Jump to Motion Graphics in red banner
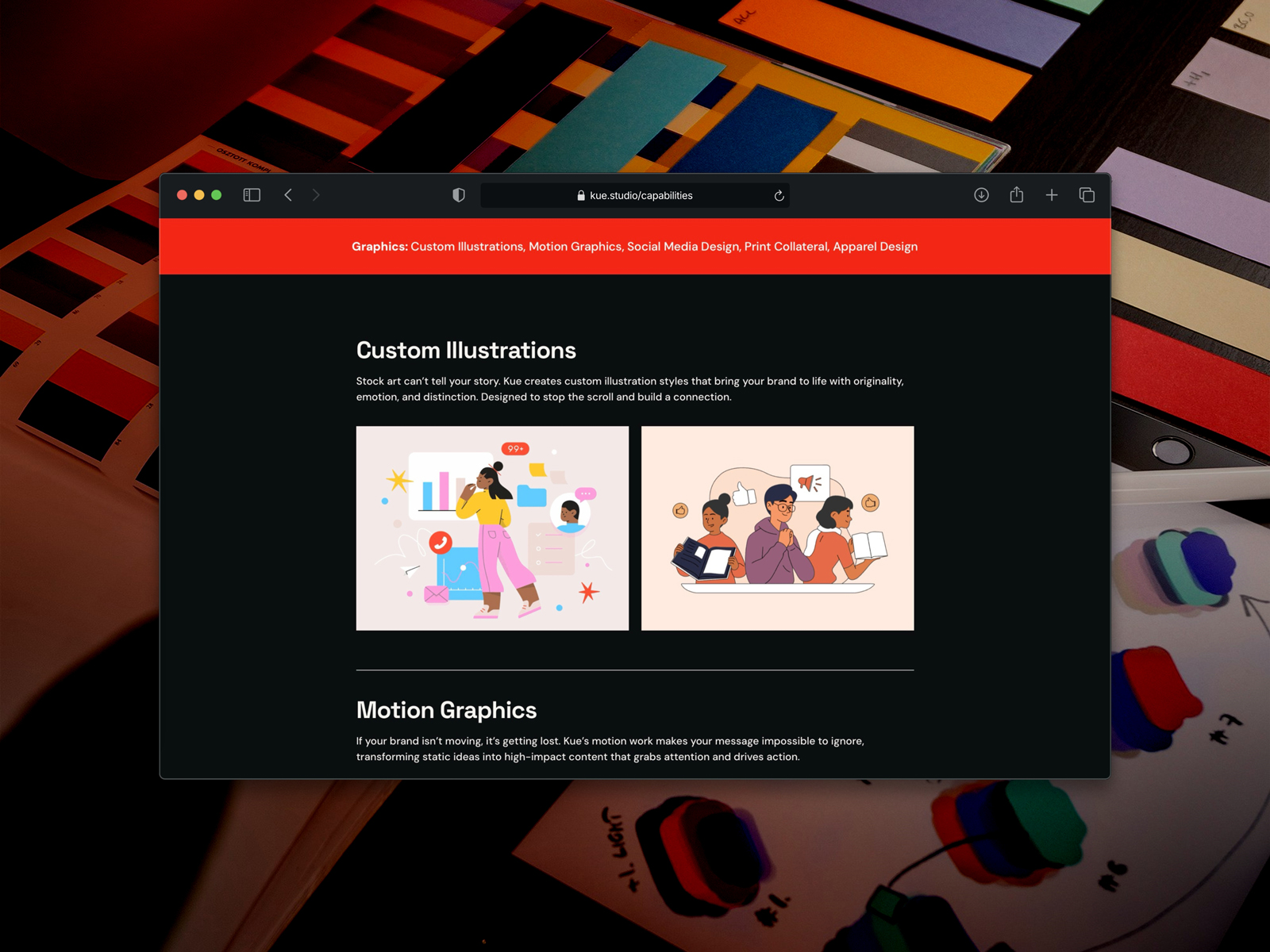 pos(575,247)
